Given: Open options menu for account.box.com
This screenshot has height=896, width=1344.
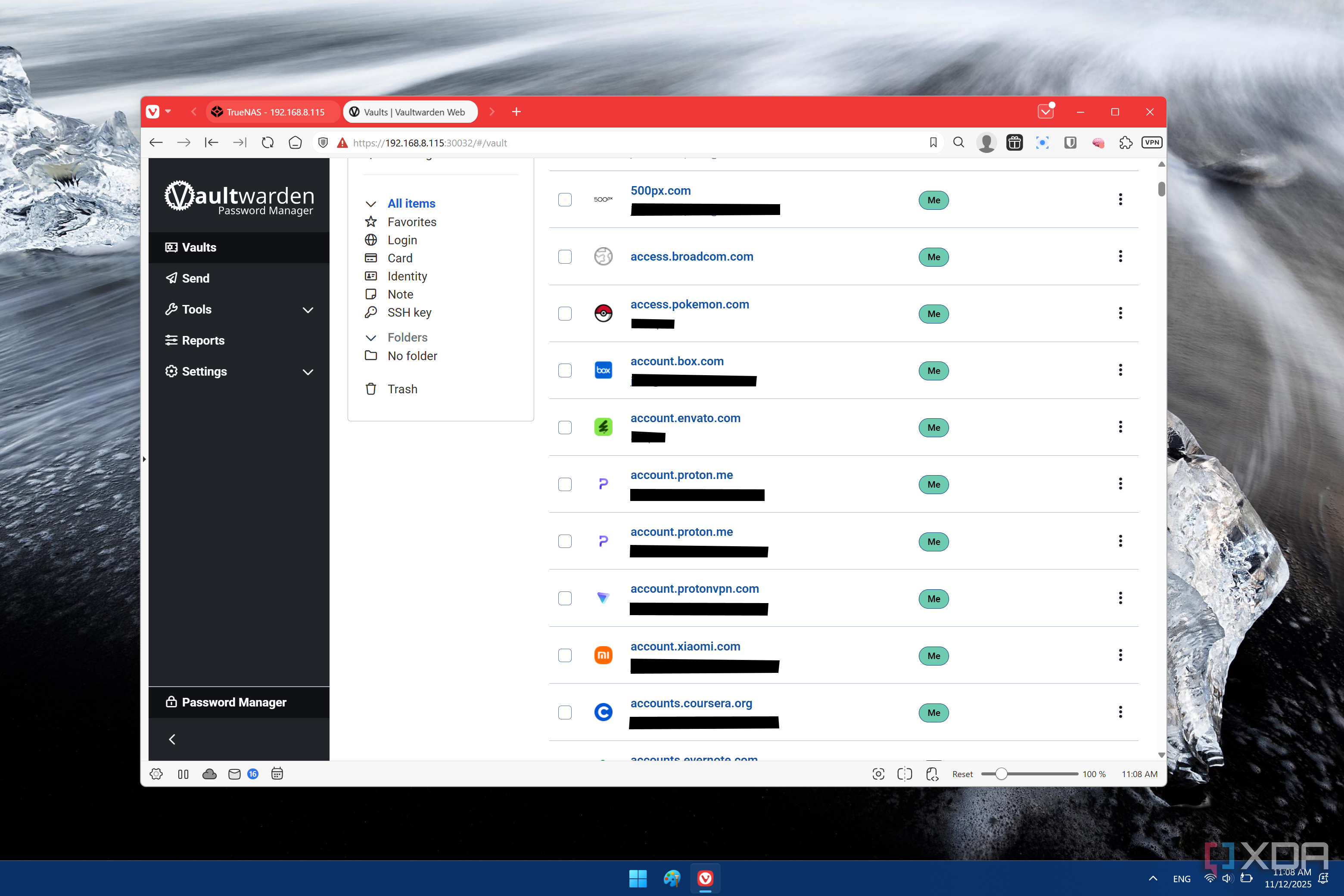Looking at the screenshot, I should coord(1120,370).
